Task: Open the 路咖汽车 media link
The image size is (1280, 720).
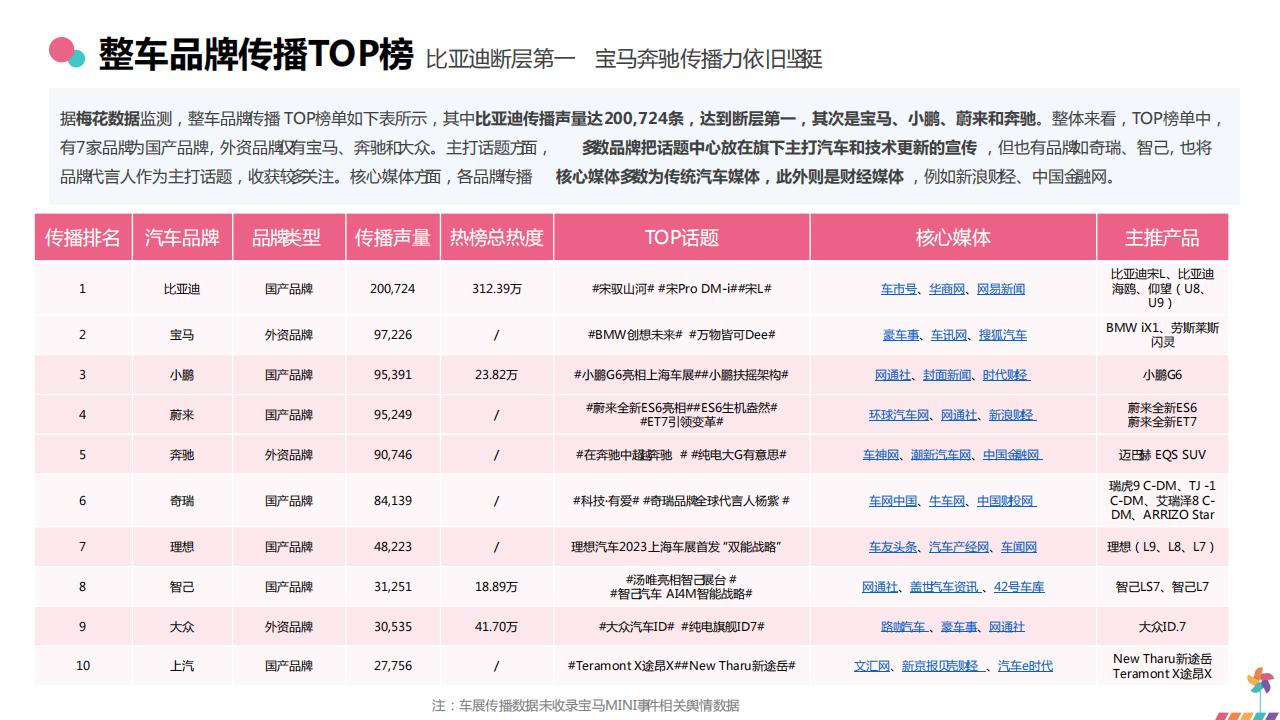Action: click(x=903, y=627)
